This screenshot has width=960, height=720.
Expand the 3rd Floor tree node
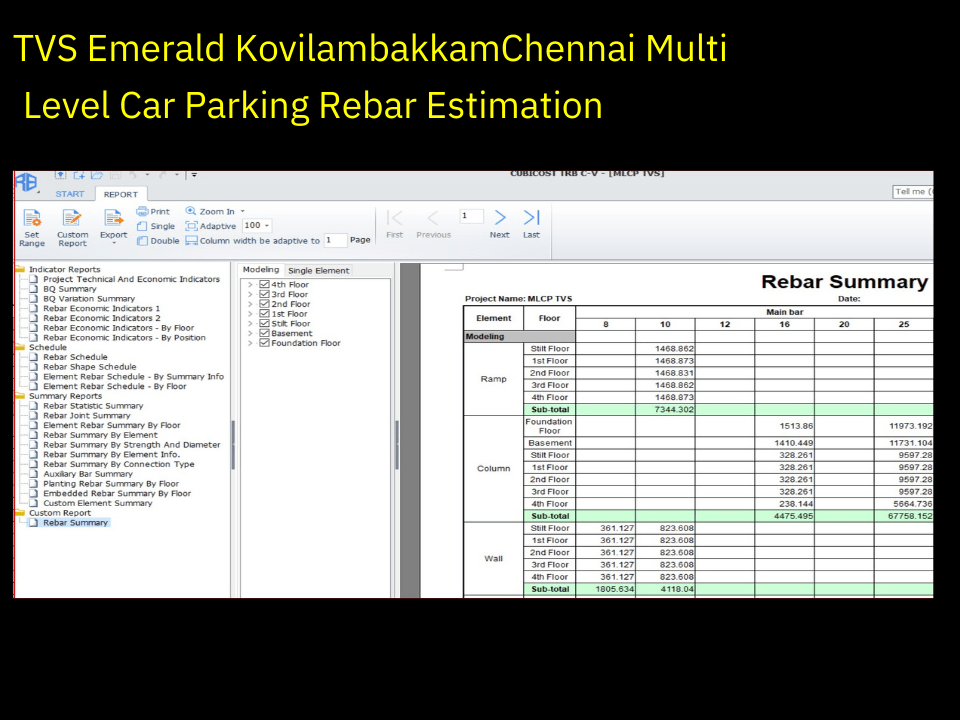(250, 294)
